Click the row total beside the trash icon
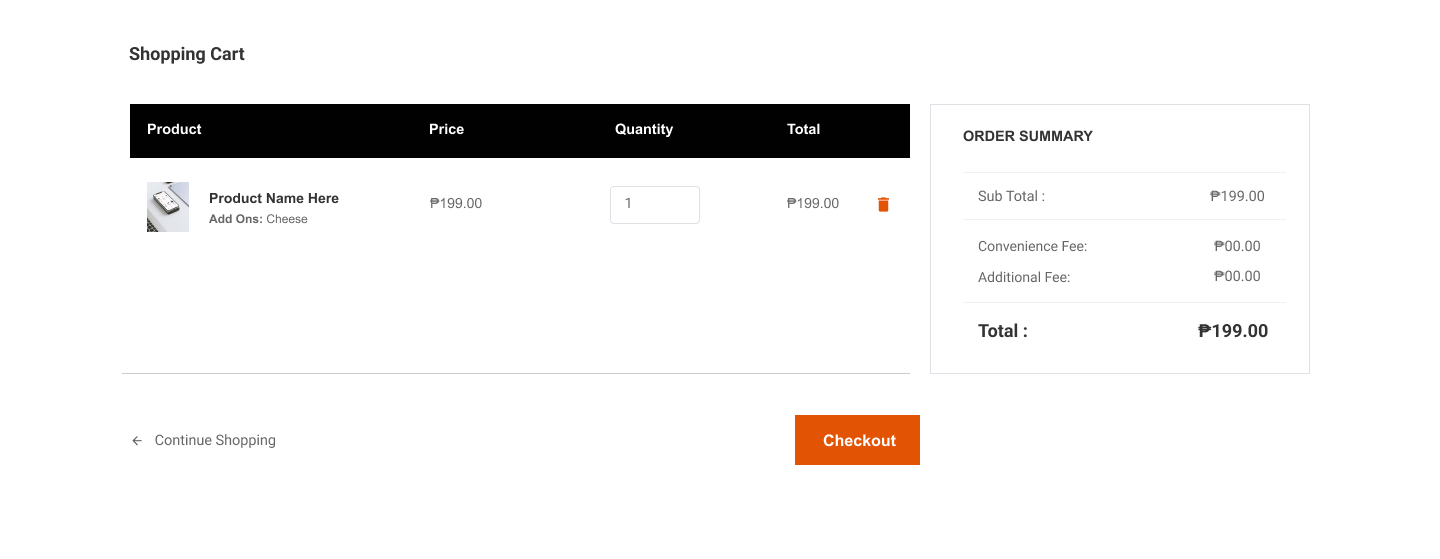This screenshot has height=559, width=1440. tap(813, 203)
